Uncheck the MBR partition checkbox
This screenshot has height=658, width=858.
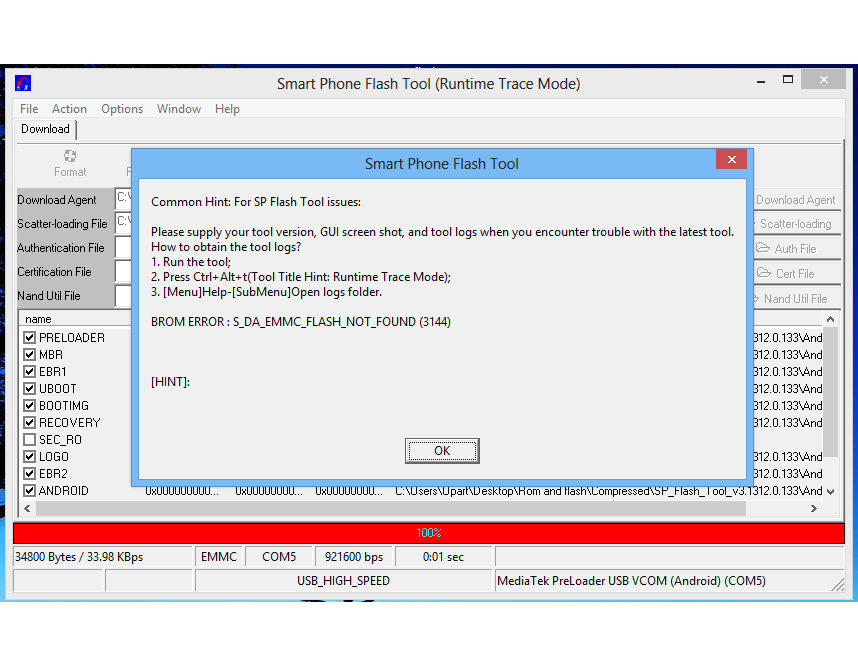tap(30, 355)
